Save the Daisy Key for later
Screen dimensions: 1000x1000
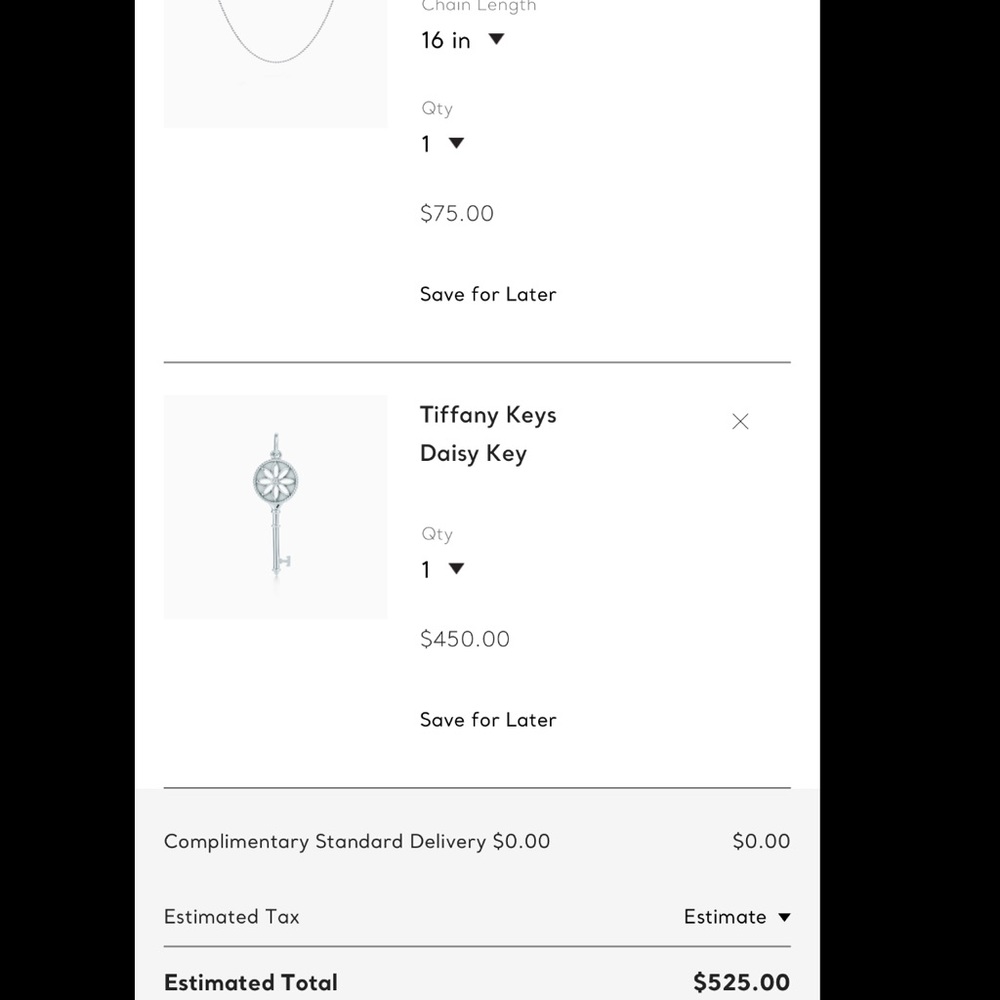click(488, 719)
